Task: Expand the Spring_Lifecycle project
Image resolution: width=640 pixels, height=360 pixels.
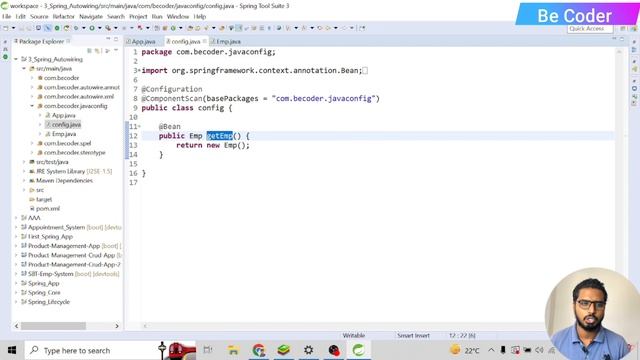Action: [16, 302]
